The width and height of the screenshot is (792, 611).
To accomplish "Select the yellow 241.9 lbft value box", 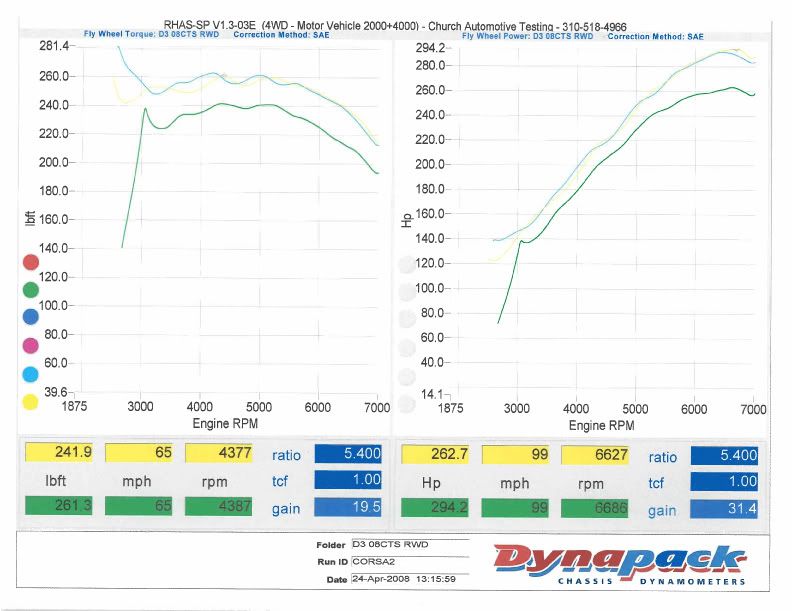I will 59,453.
